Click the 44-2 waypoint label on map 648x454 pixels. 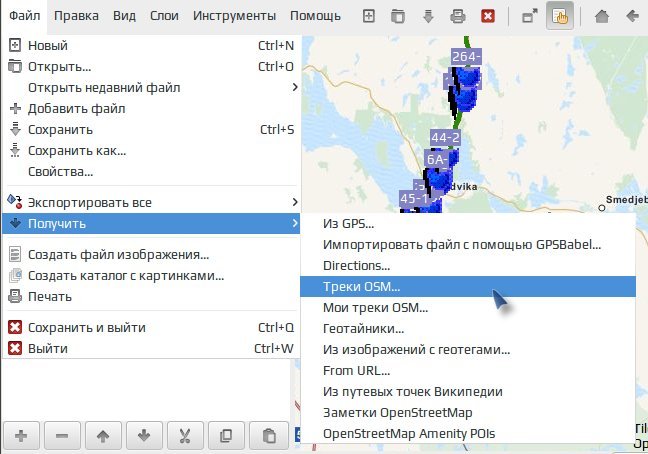445,137
